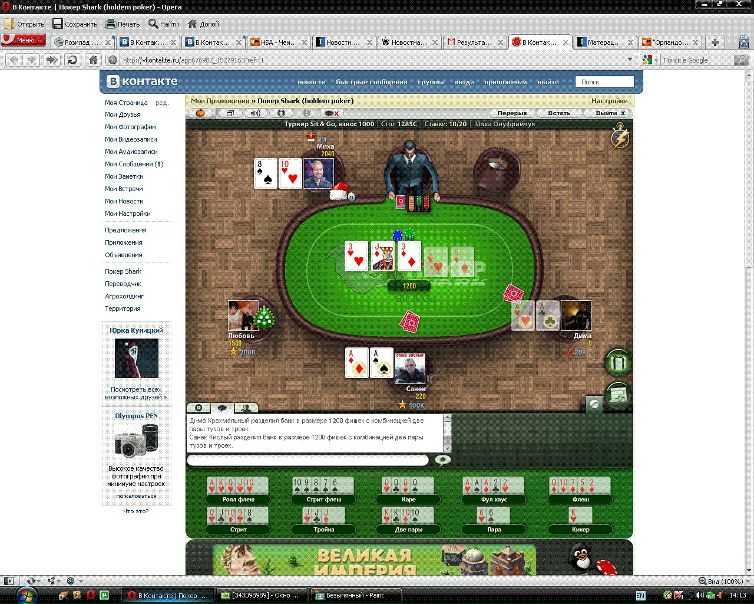Click the green trash bin icon
This screenshot has height=604, width=754.
click(617, 361)
